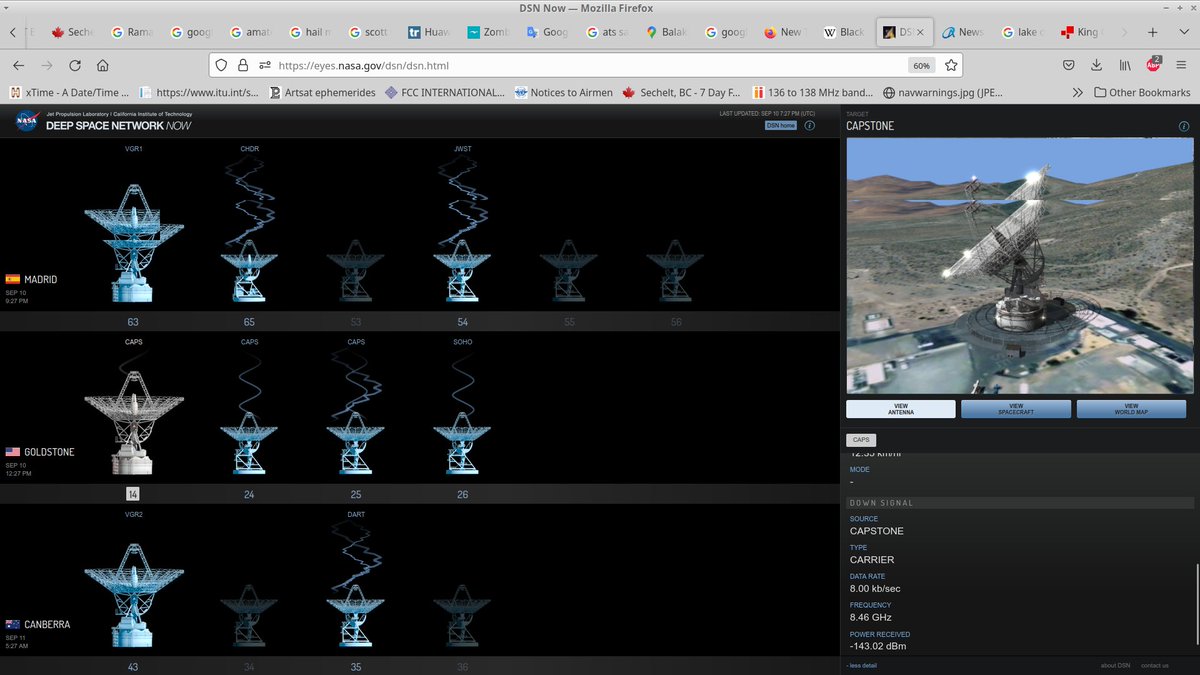Click the 3D antenna view image
This screenshot has height=675, width=1200.
point(1020,266)
